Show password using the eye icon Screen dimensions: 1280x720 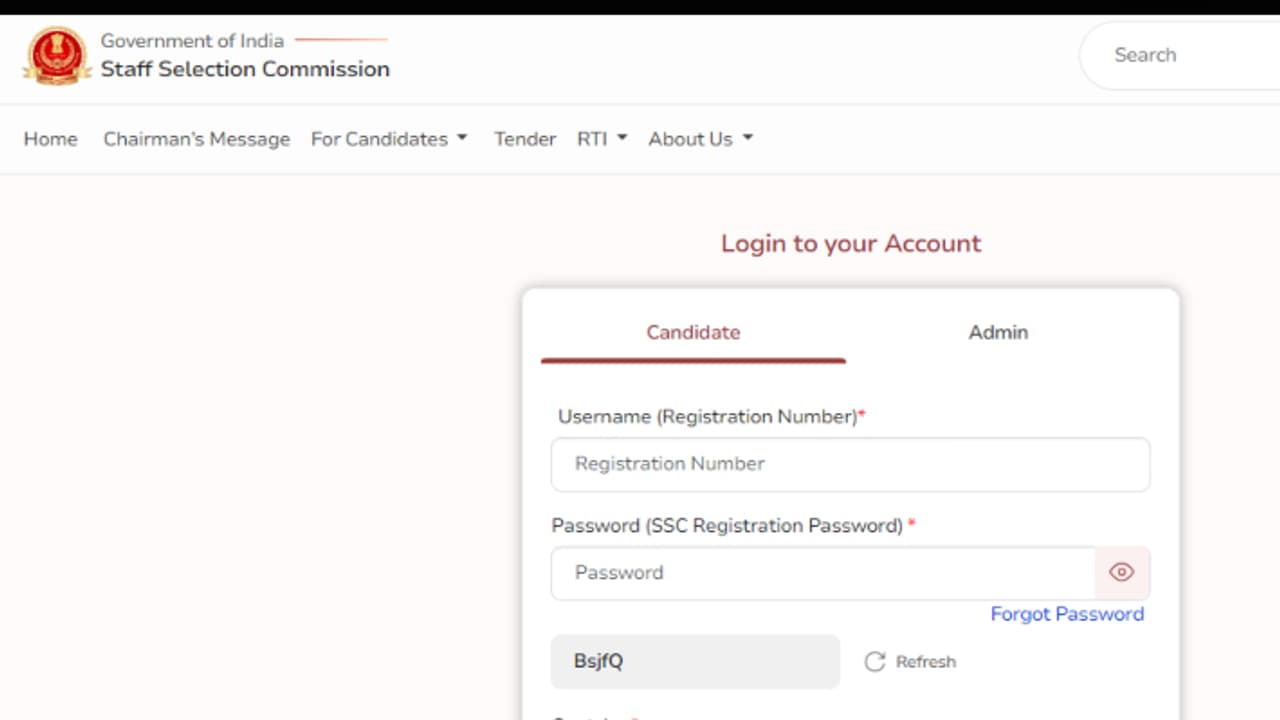[1122, 573]
